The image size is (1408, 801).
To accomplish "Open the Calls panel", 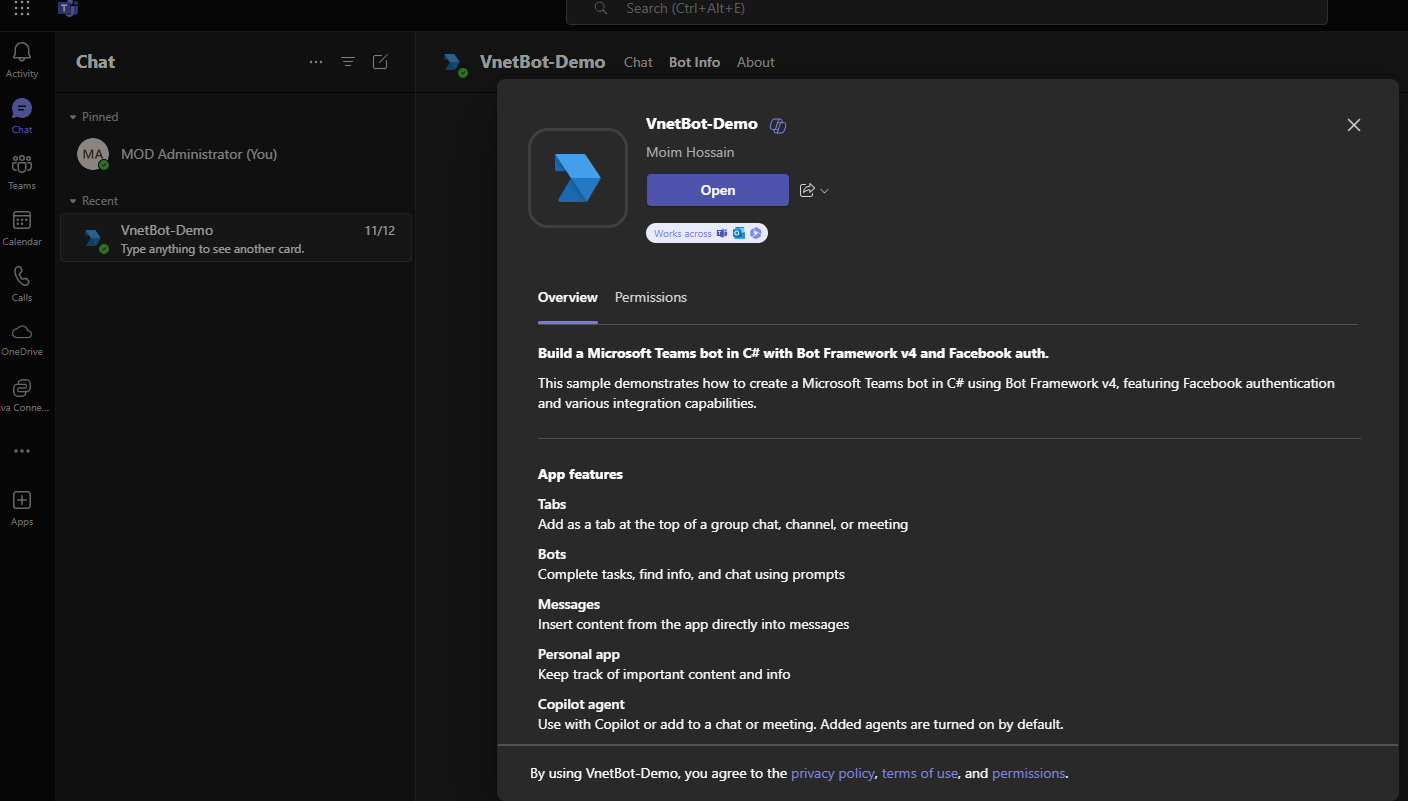I will click(21, 278).
